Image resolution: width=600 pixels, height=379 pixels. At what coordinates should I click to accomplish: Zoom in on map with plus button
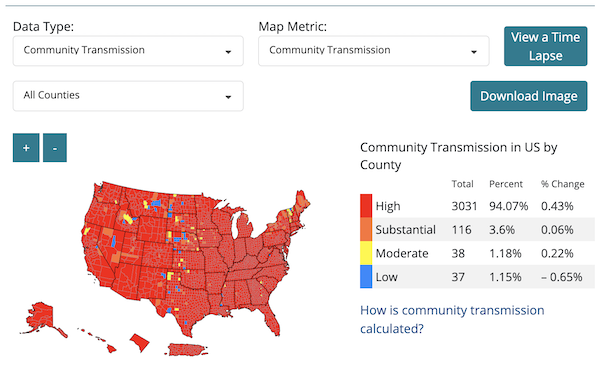[26, 148]
